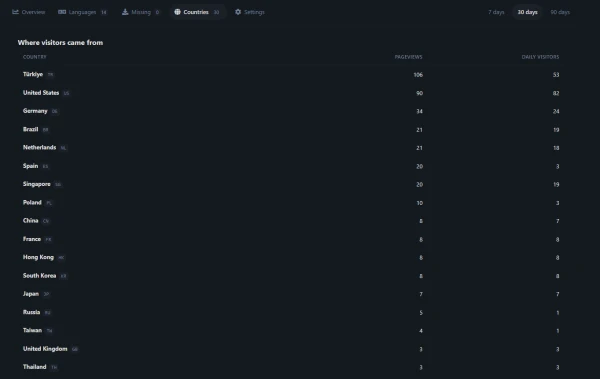
Task: Click the 'Where visitors came from' heading
Action: point(60,42)
